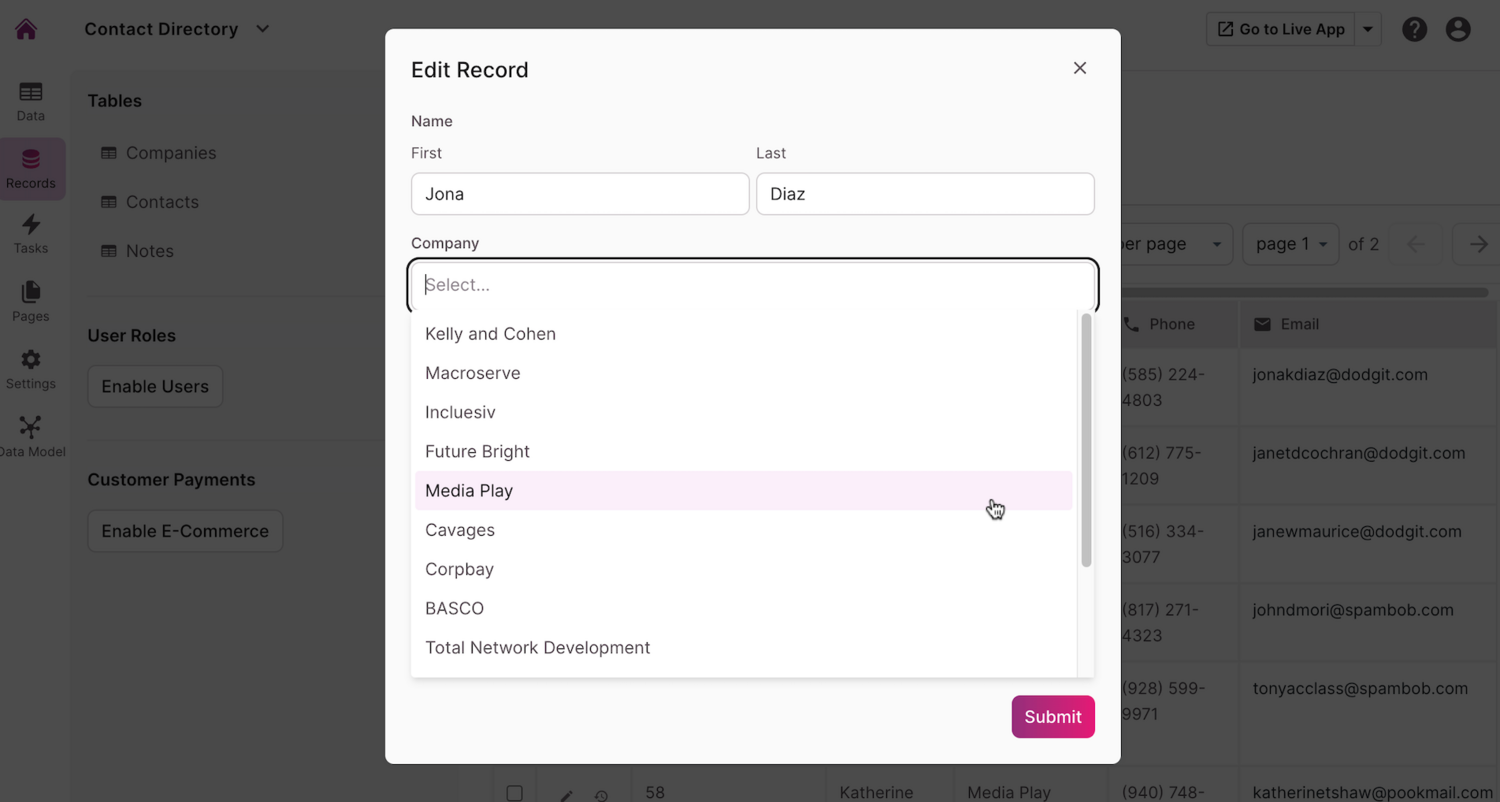Select Media Play from company list

(x=469, y=491)
